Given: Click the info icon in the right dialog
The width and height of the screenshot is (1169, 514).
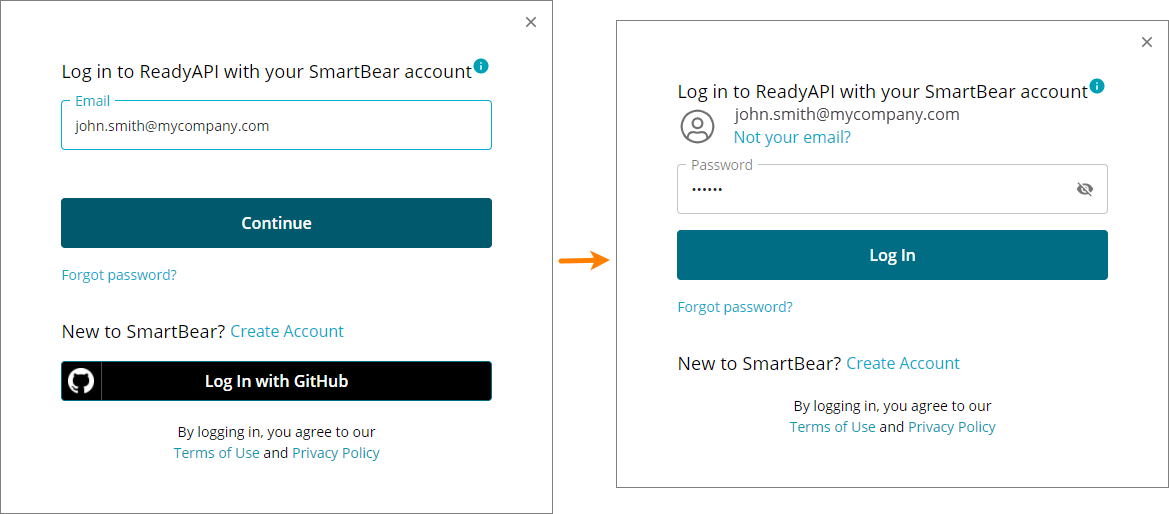Looking at the screenshot, I should tap(1097, 86).
